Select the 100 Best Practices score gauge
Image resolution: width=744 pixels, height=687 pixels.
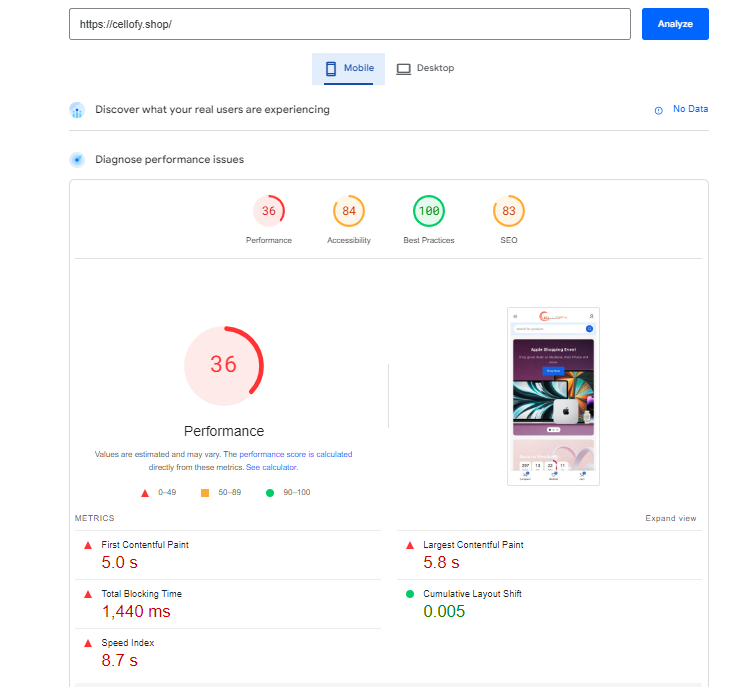[x=429, y=211]
